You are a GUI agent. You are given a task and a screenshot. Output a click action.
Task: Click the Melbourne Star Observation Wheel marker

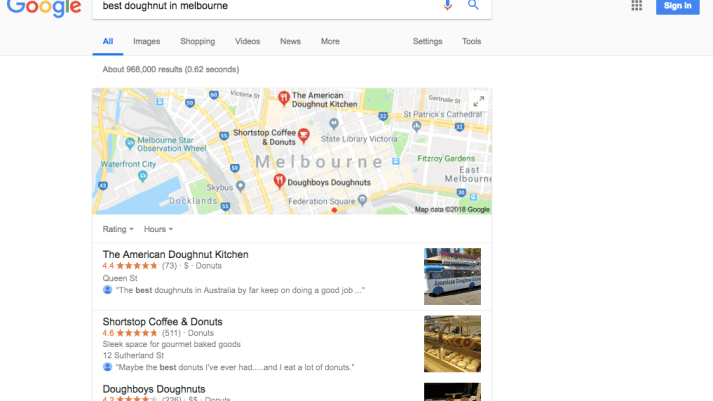point(130,144)
